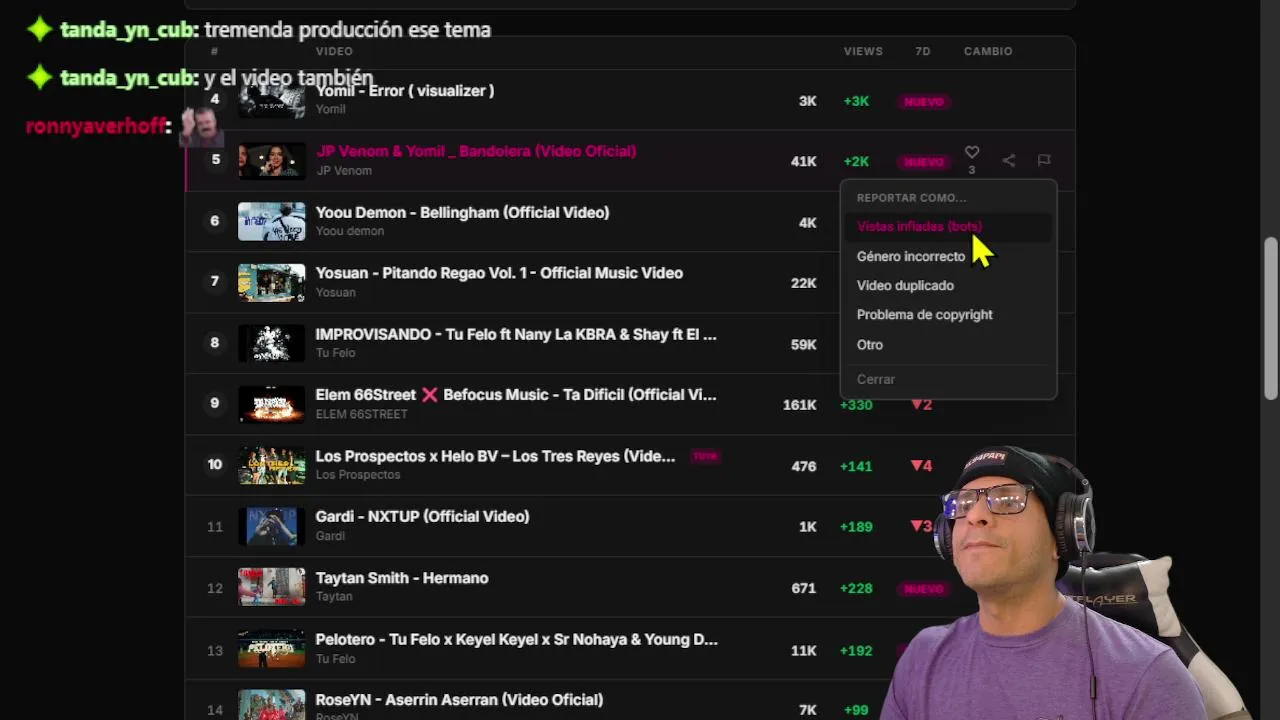Pick "Otro" in the report menu
The height and width of the screenshot is (720, 1280).
[x=870, y=345]
